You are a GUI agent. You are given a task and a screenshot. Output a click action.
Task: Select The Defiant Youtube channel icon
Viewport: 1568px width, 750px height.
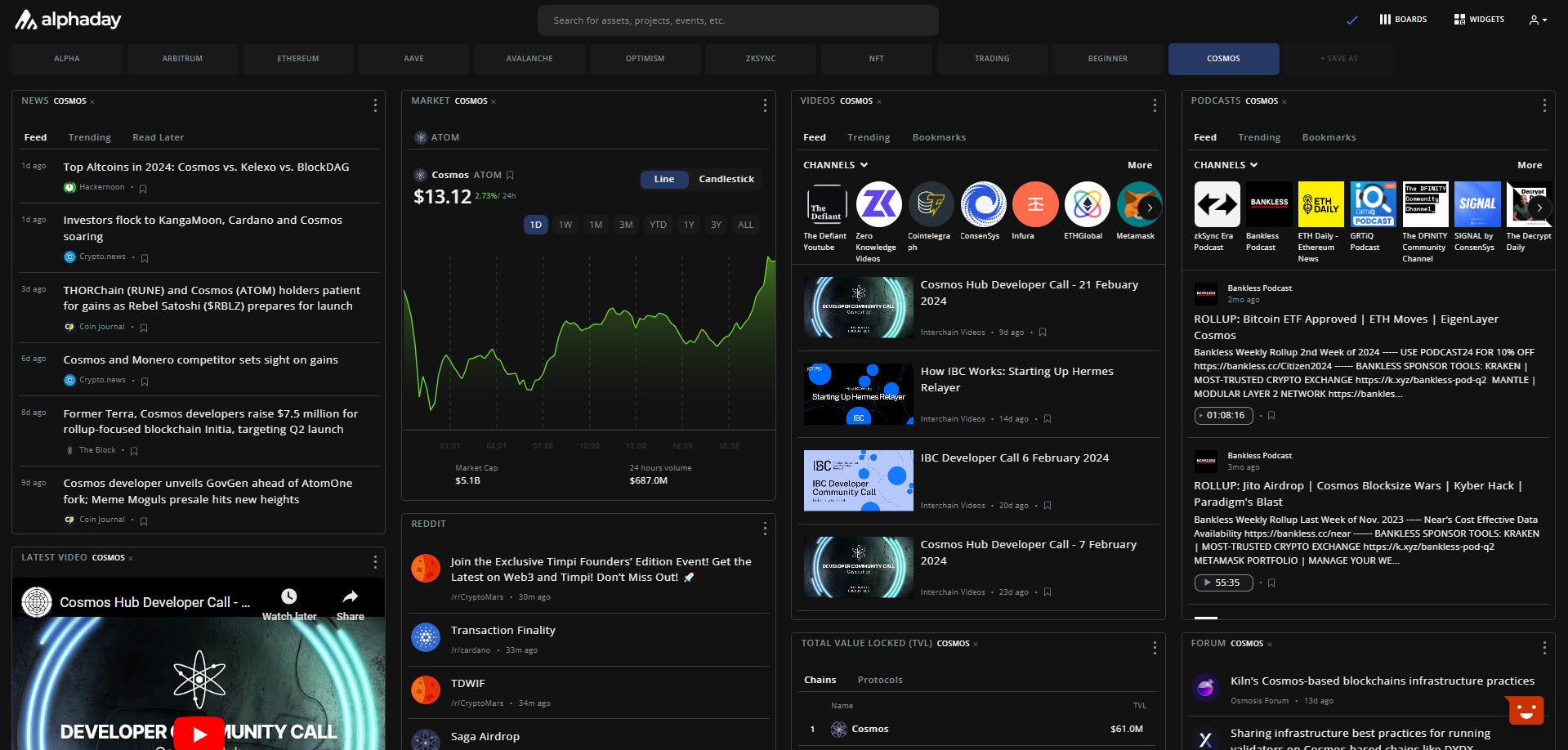826,204
